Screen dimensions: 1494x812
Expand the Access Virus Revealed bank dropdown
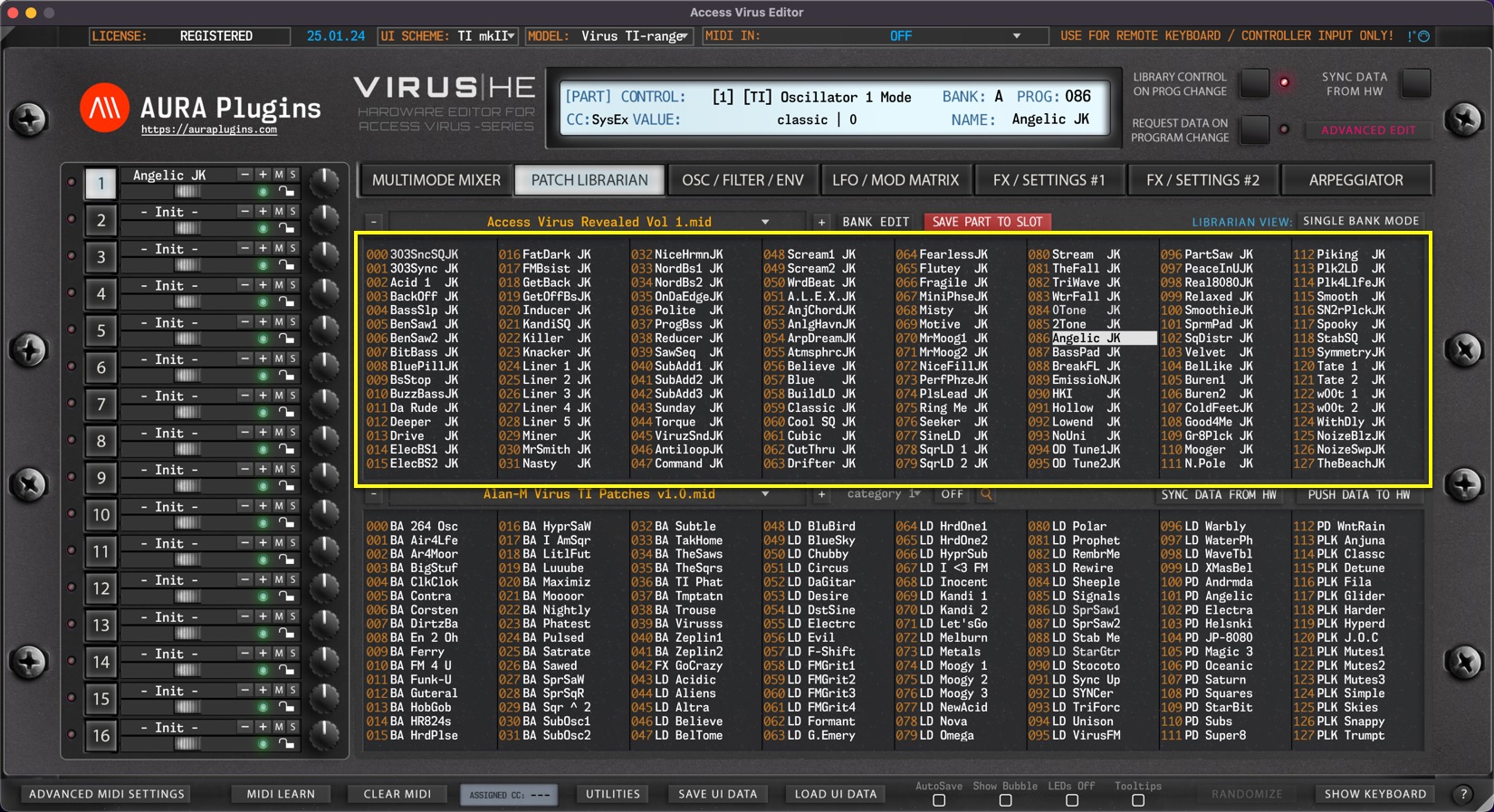[765, 222]
